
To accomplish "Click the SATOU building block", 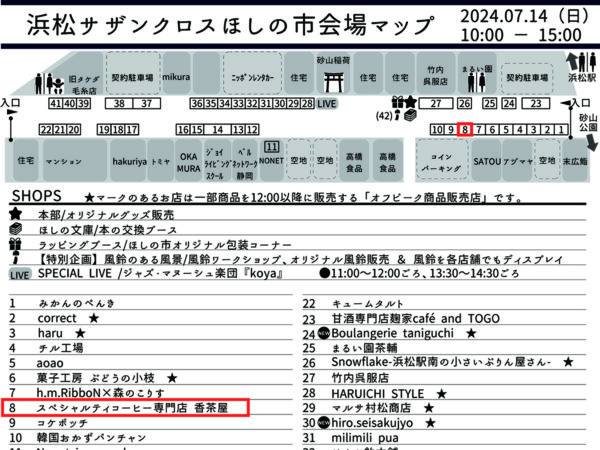I will (487, 161).
